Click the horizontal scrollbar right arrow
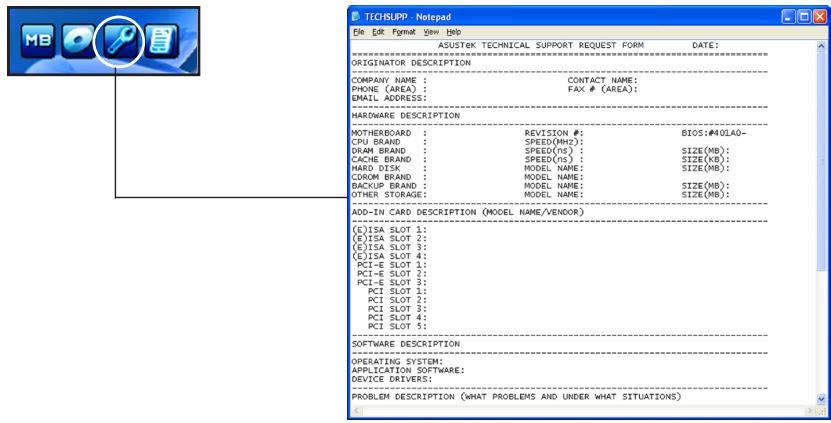 pyautogui.click(x=811, y=410)
